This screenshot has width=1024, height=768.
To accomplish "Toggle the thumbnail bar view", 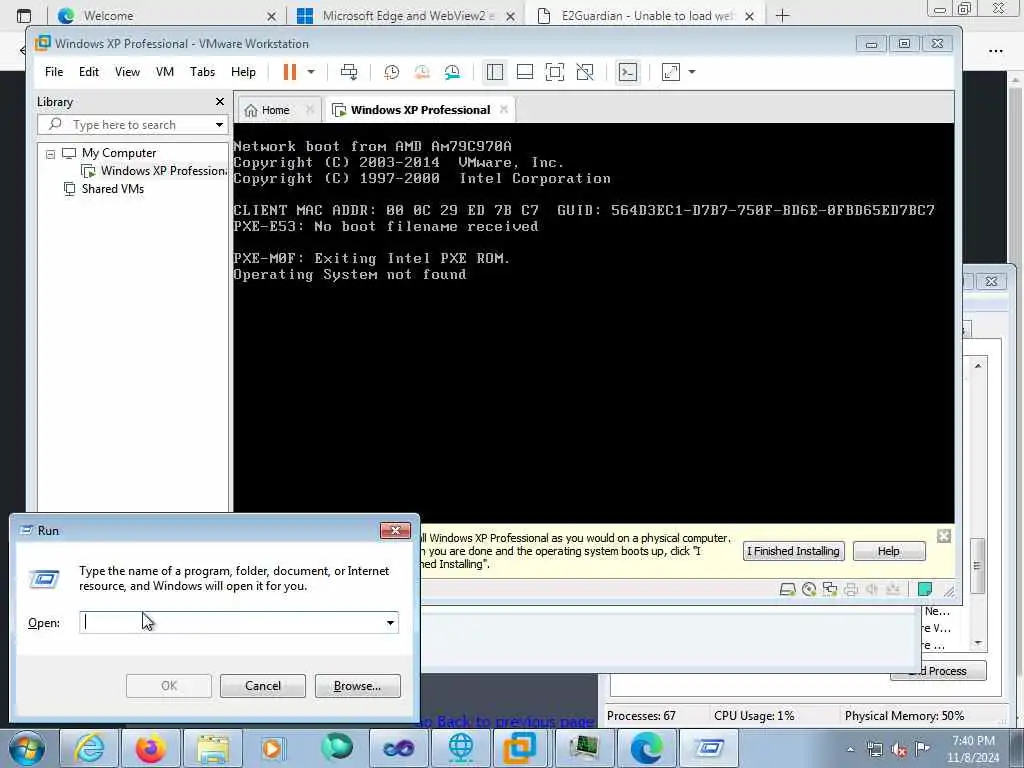I will click(525, 72).
